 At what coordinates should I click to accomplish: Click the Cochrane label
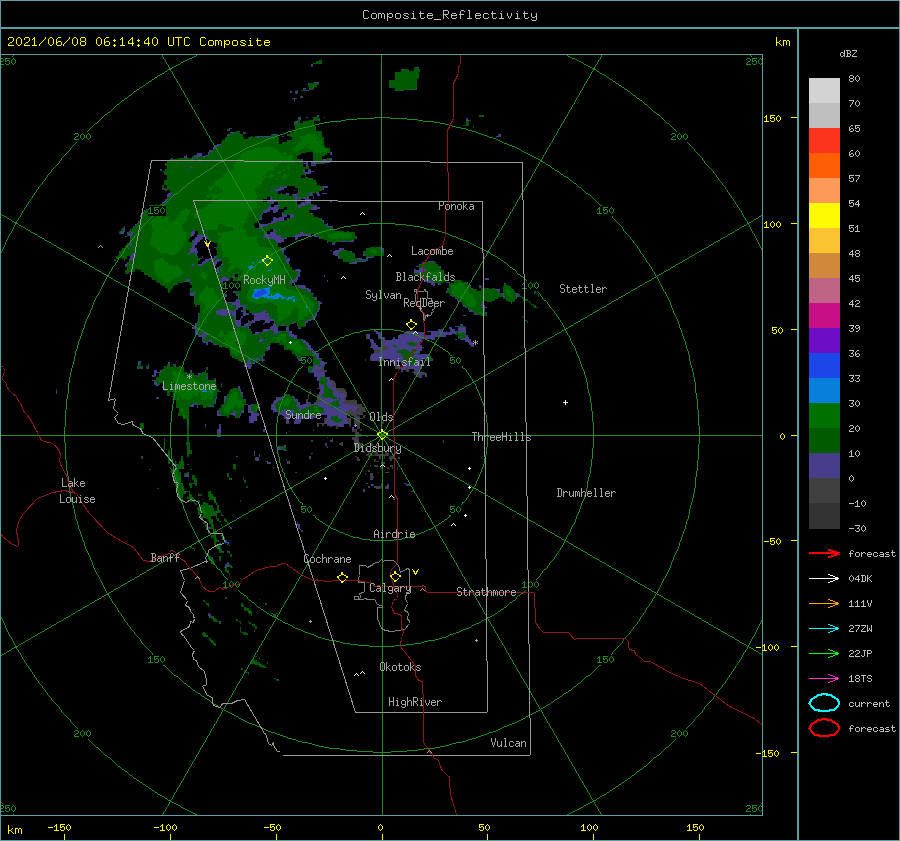click(x=327, y=559)
